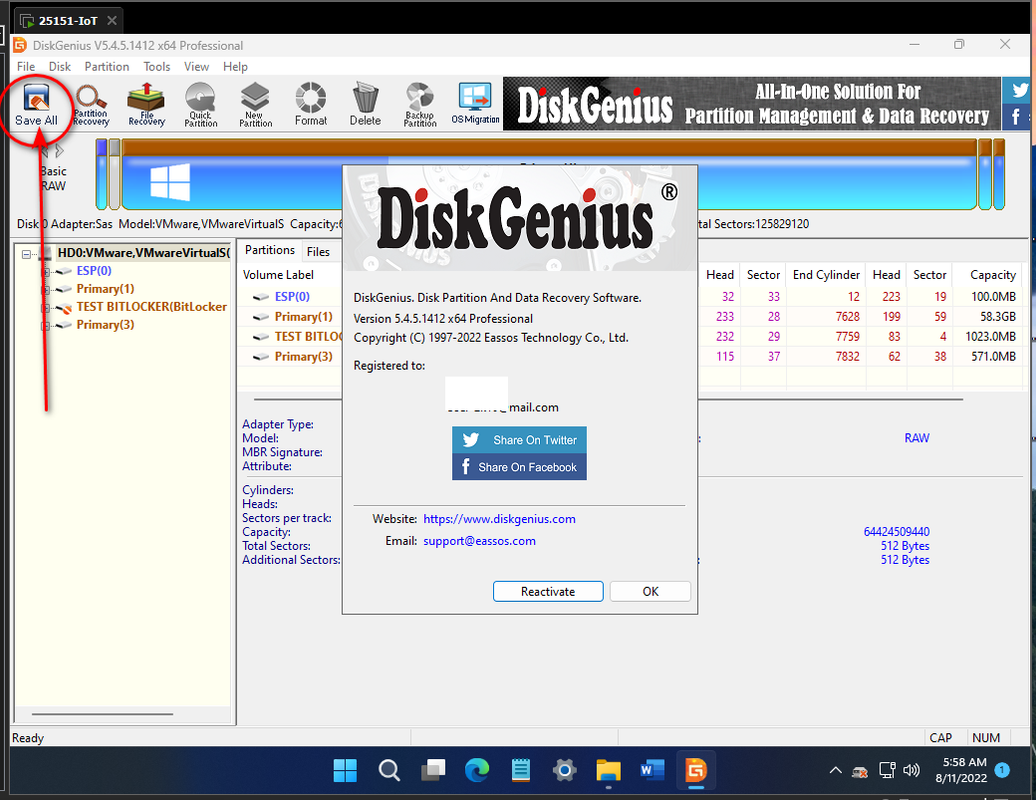The image size is (1036, 800).
Task: Click DiskGenius icon in the taskbar
Action: [696, 770]
